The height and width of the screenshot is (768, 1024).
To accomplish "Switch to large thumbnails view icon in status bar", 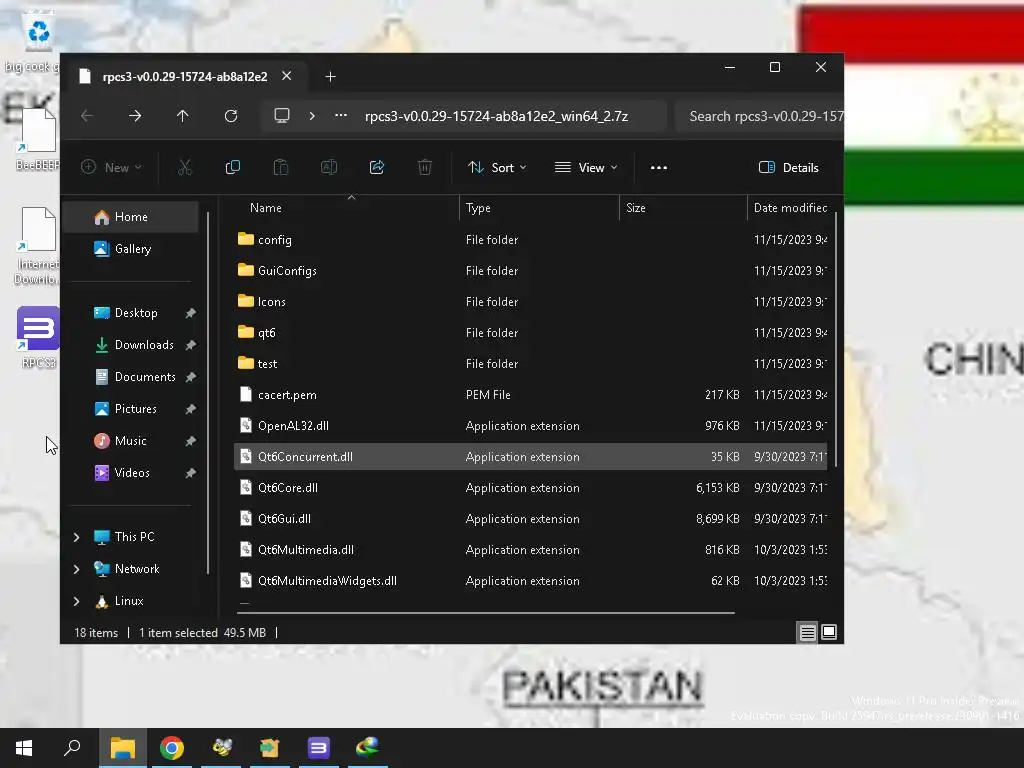I will pos(829,632).
